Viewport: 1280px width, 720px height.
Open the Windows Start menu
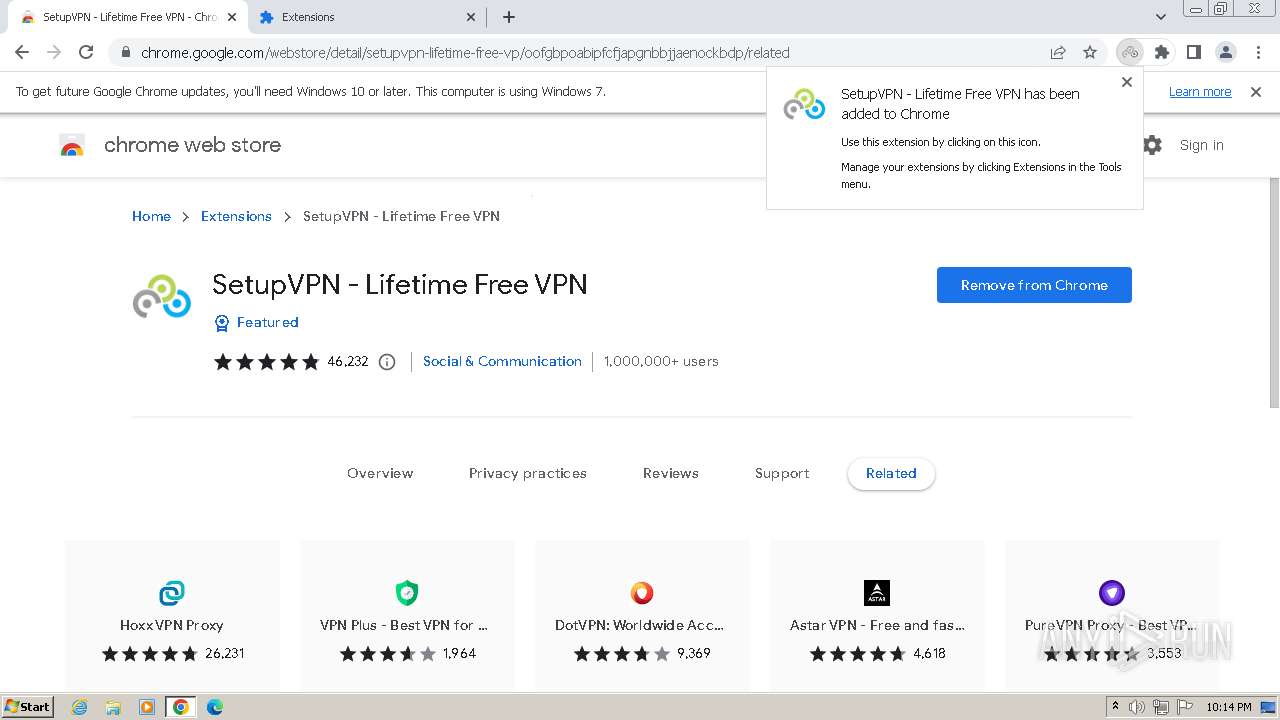coord(27,707)
